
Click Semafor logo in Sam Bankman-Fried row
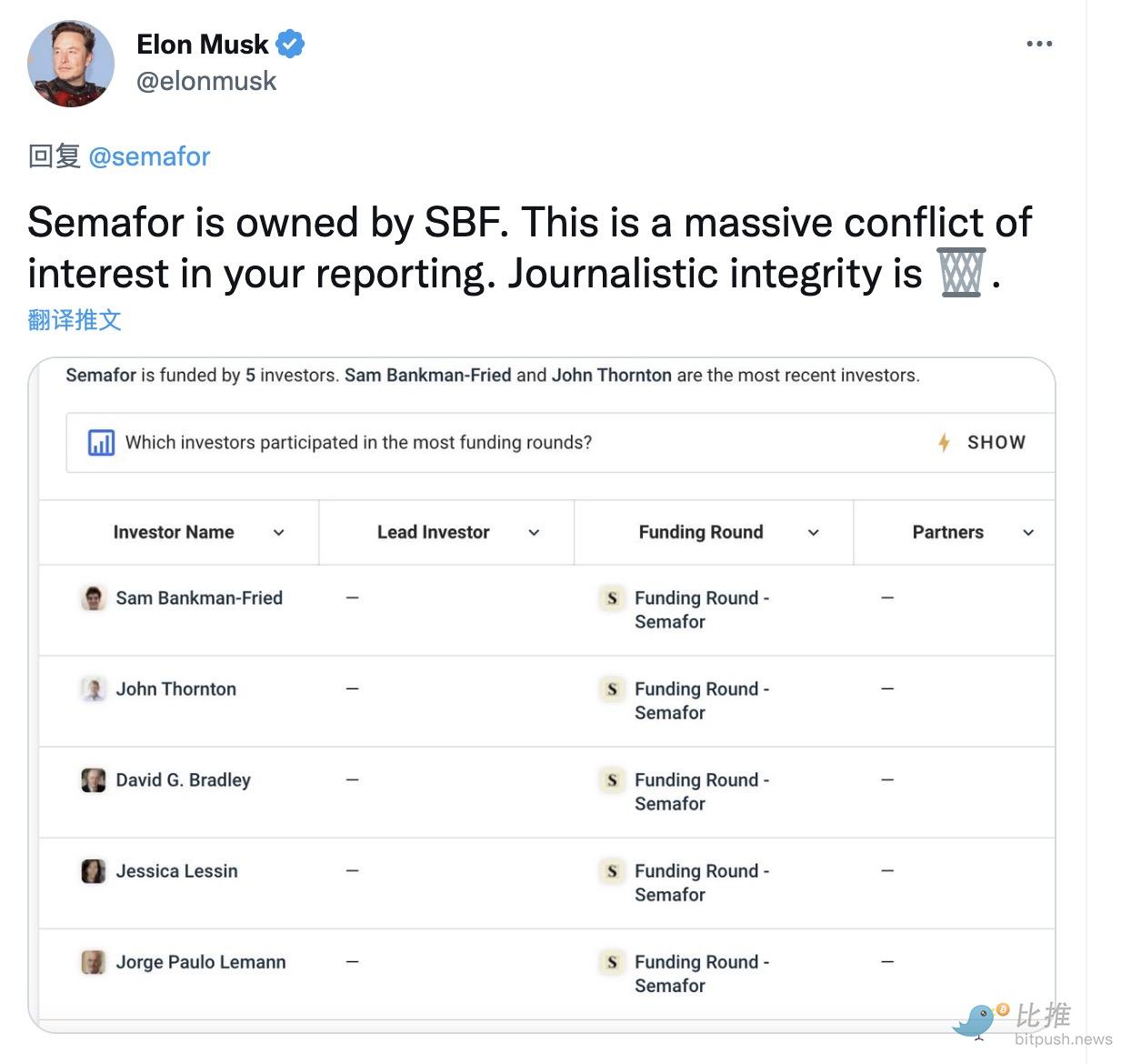[x=612, y=598]
